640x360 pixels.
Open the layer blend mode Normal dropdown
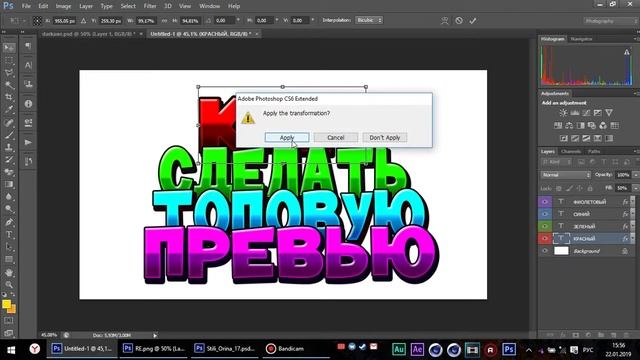coord(565,175)
